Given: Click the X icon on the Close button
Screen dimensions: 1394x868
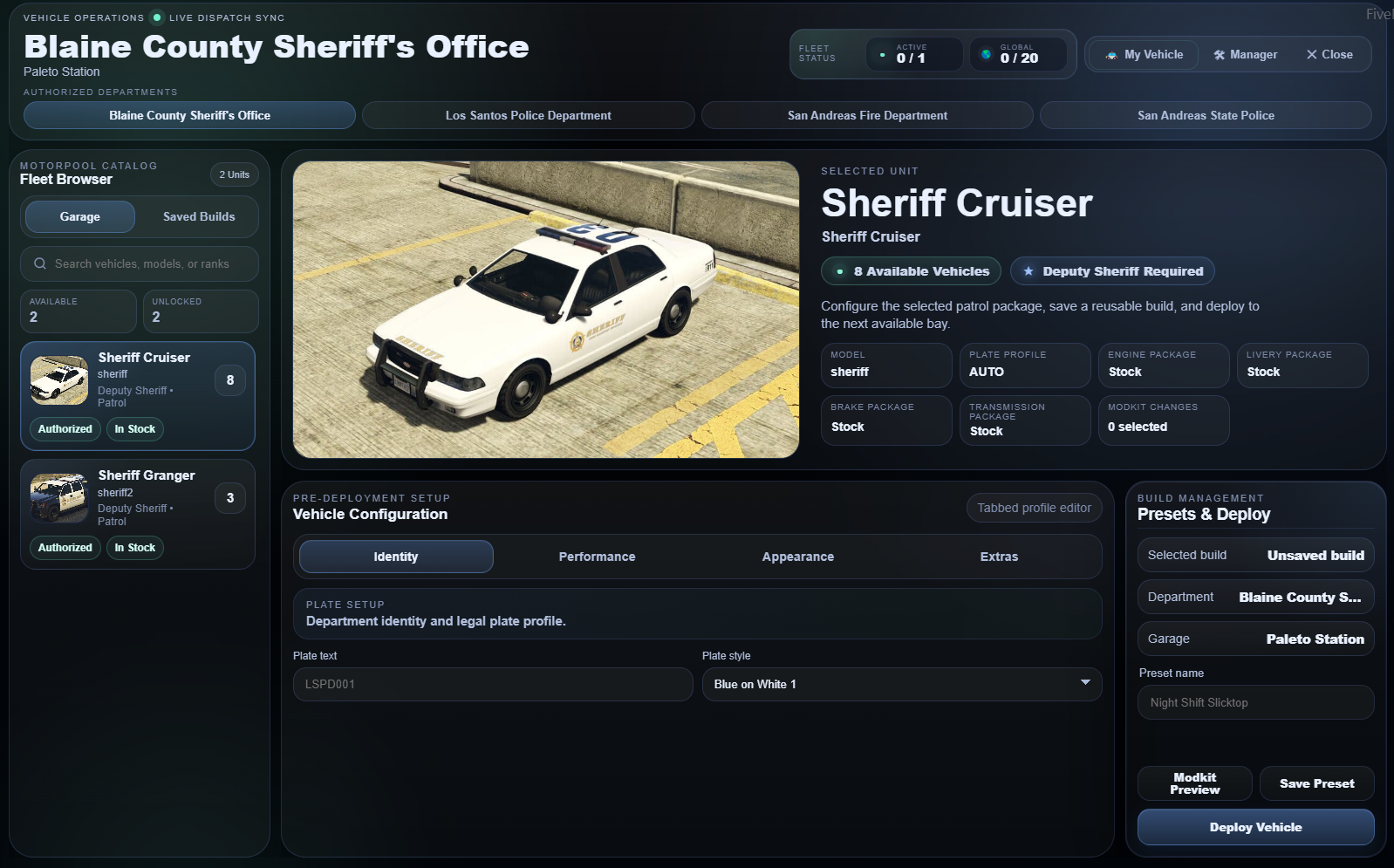Looking at the screenshot, I should tap(1311, 54).
